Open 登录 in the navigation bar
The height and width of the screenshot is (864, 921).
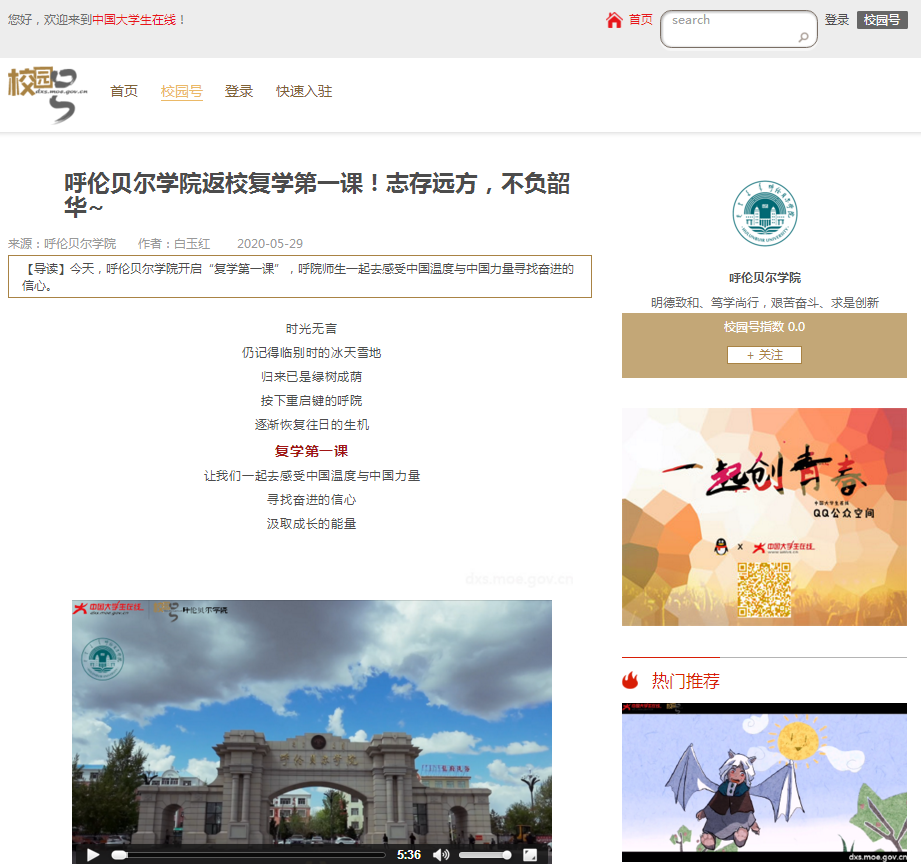coord(239,91)
